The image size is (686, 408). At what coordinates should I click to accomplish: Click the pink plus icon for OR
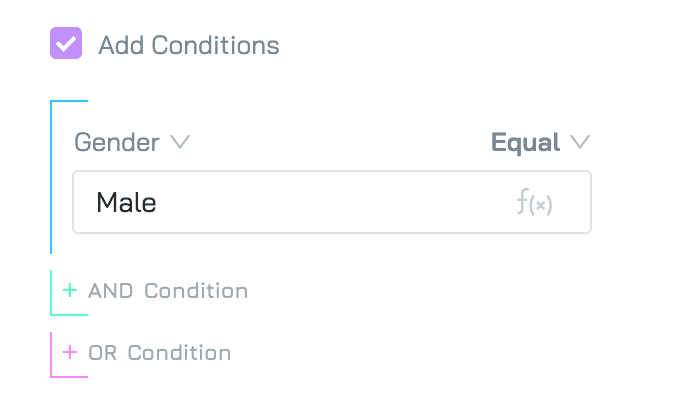(x=70, y=352)
